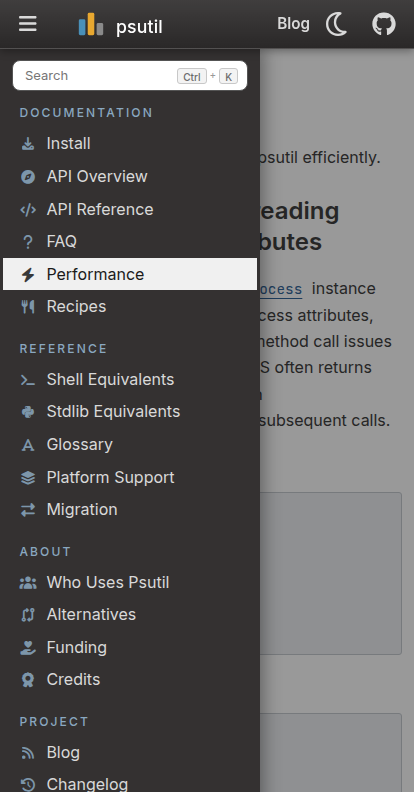The height and width of the screenshot is (792, 414).
Task: Open the GitHub repository icon
Action: pos(384,24)
